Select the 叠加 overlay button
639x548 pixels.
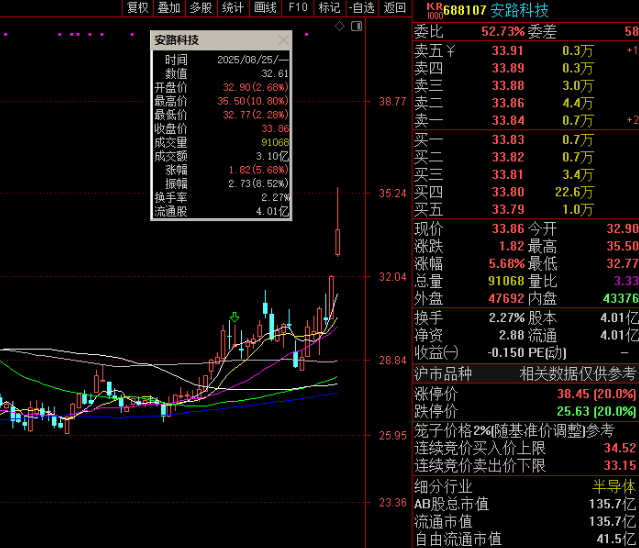tap(169, 8)
